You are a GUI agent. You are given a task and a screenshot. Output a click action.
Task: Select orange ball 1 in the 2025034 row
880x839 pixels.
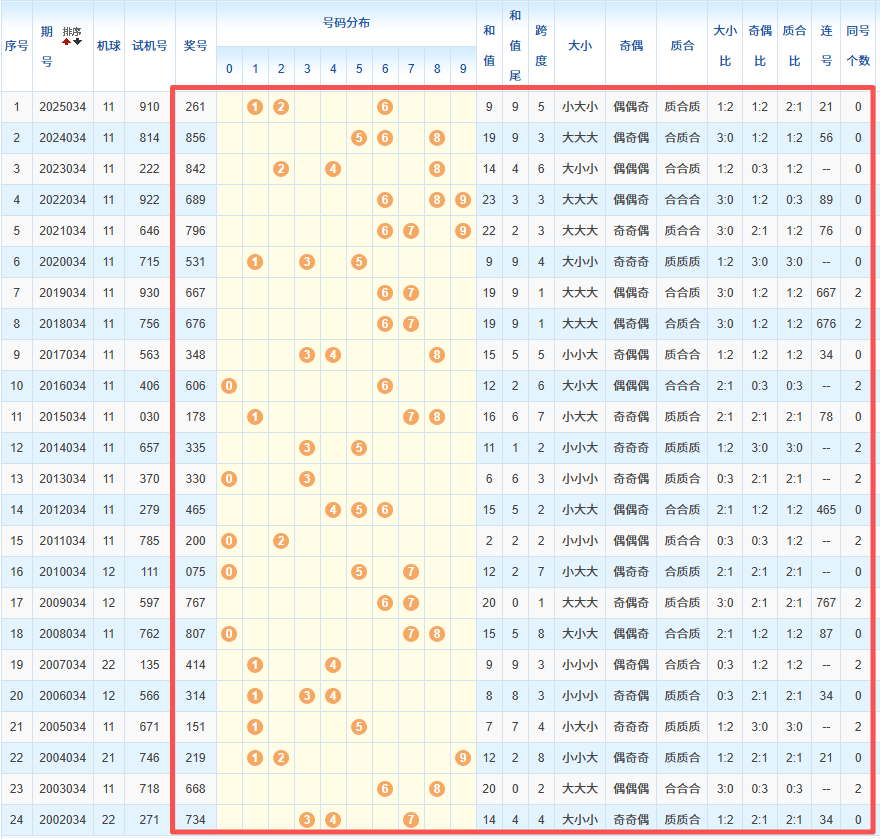(255, 107)
